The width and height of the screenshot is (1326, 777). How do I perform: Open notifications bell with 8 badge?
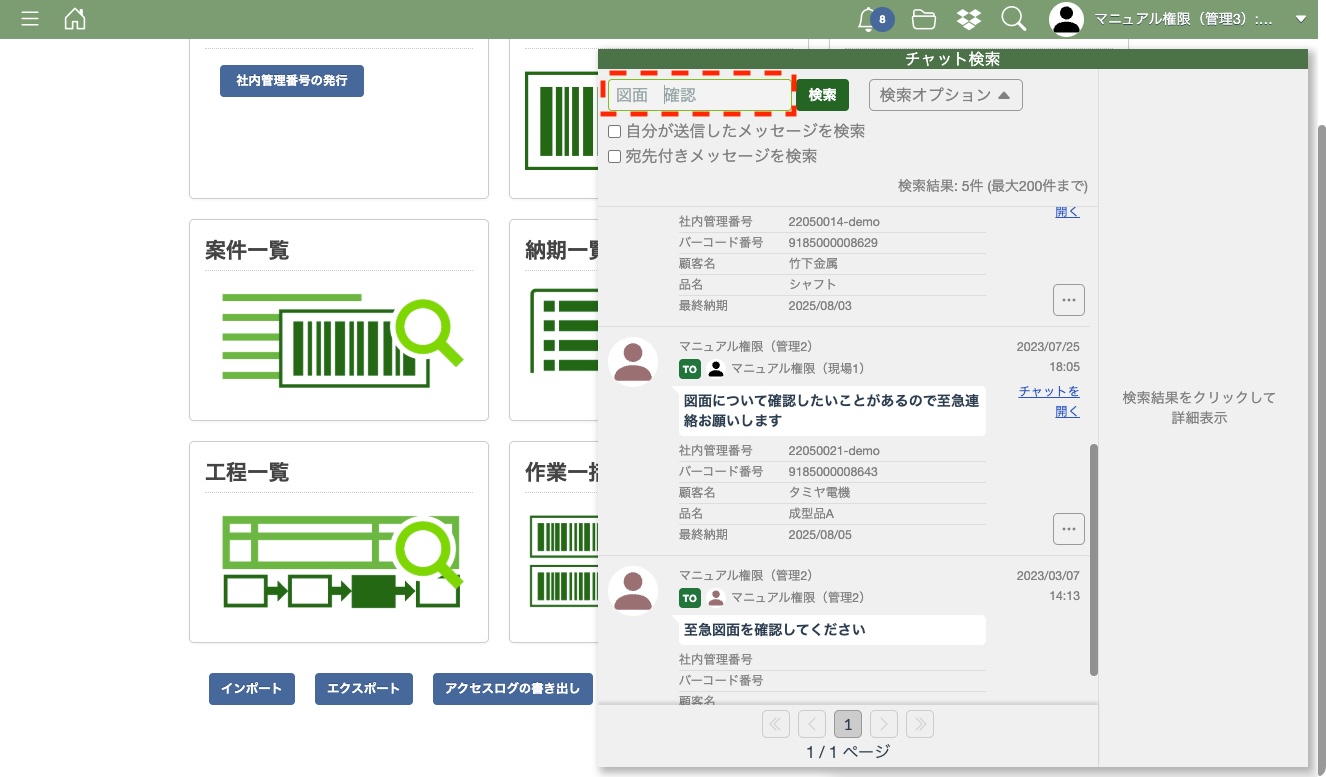pos(868,19)
